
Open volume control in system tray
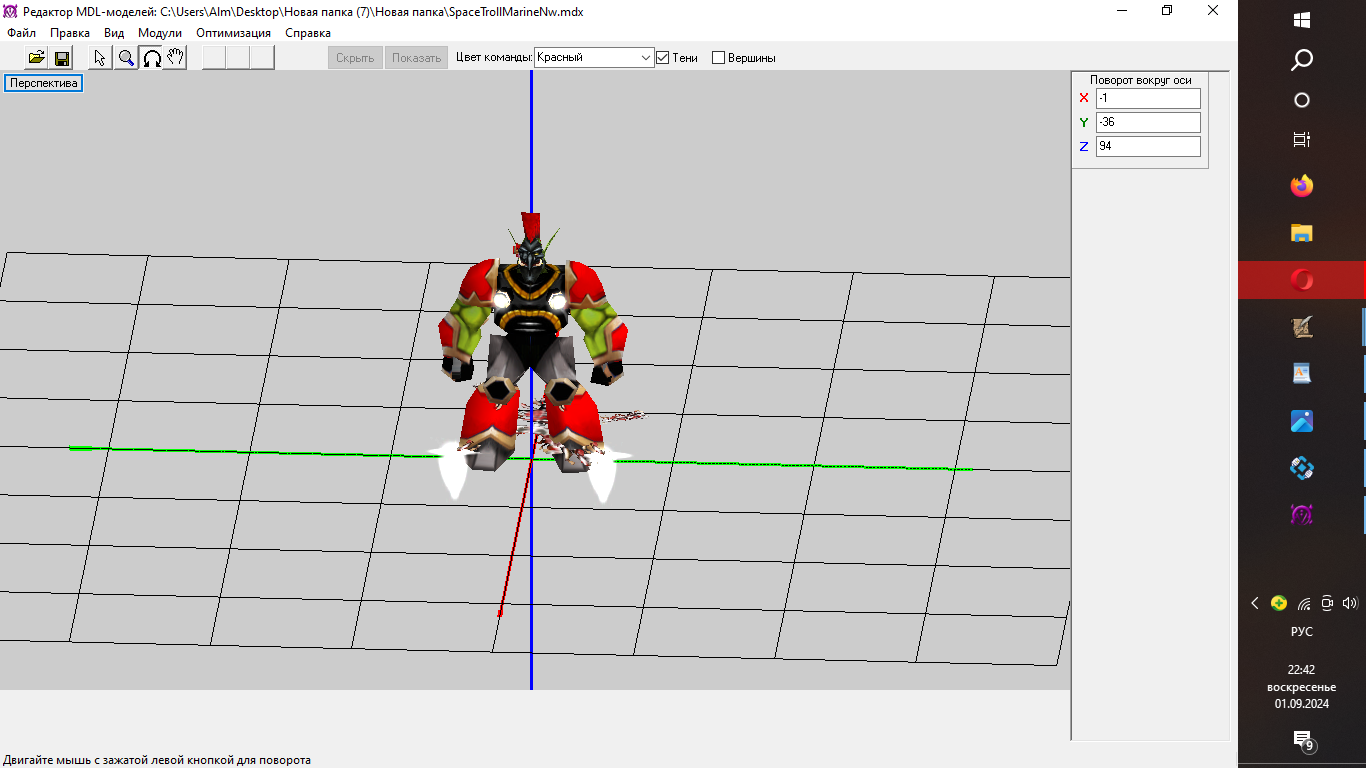1350,603
